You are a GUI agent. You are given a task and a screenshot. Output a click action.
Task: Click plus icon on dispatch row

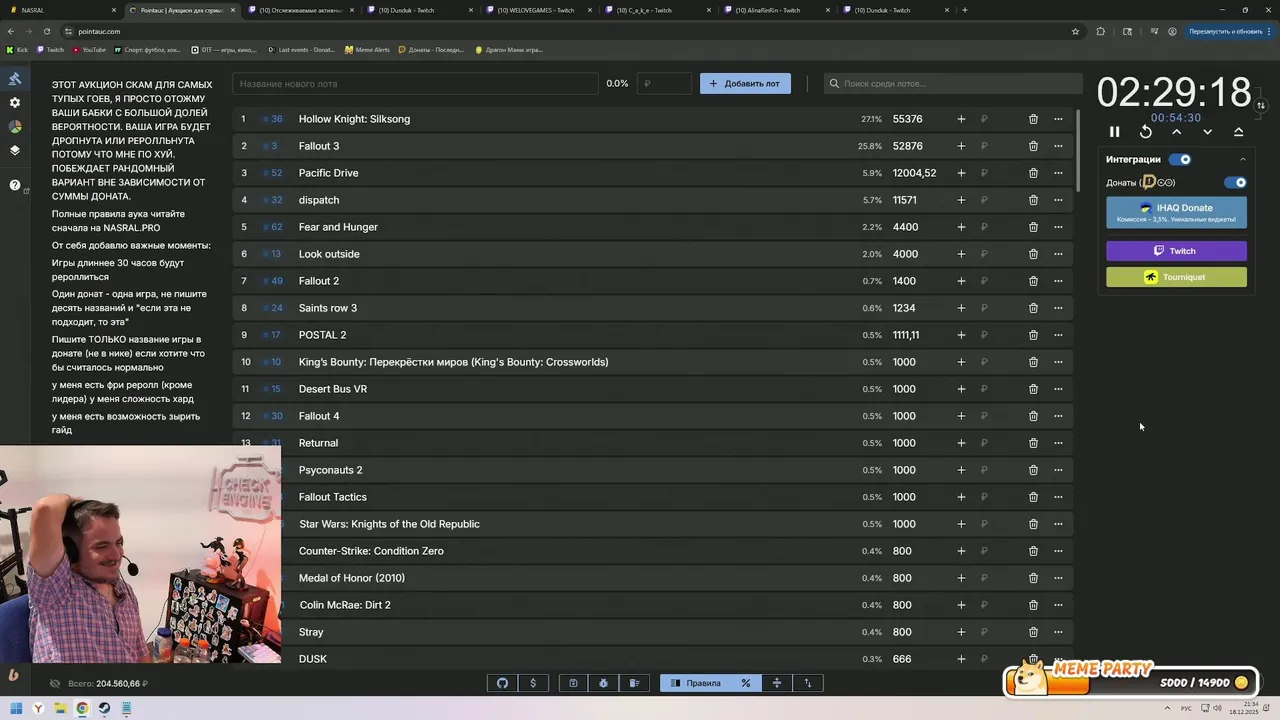pos(961,200)
